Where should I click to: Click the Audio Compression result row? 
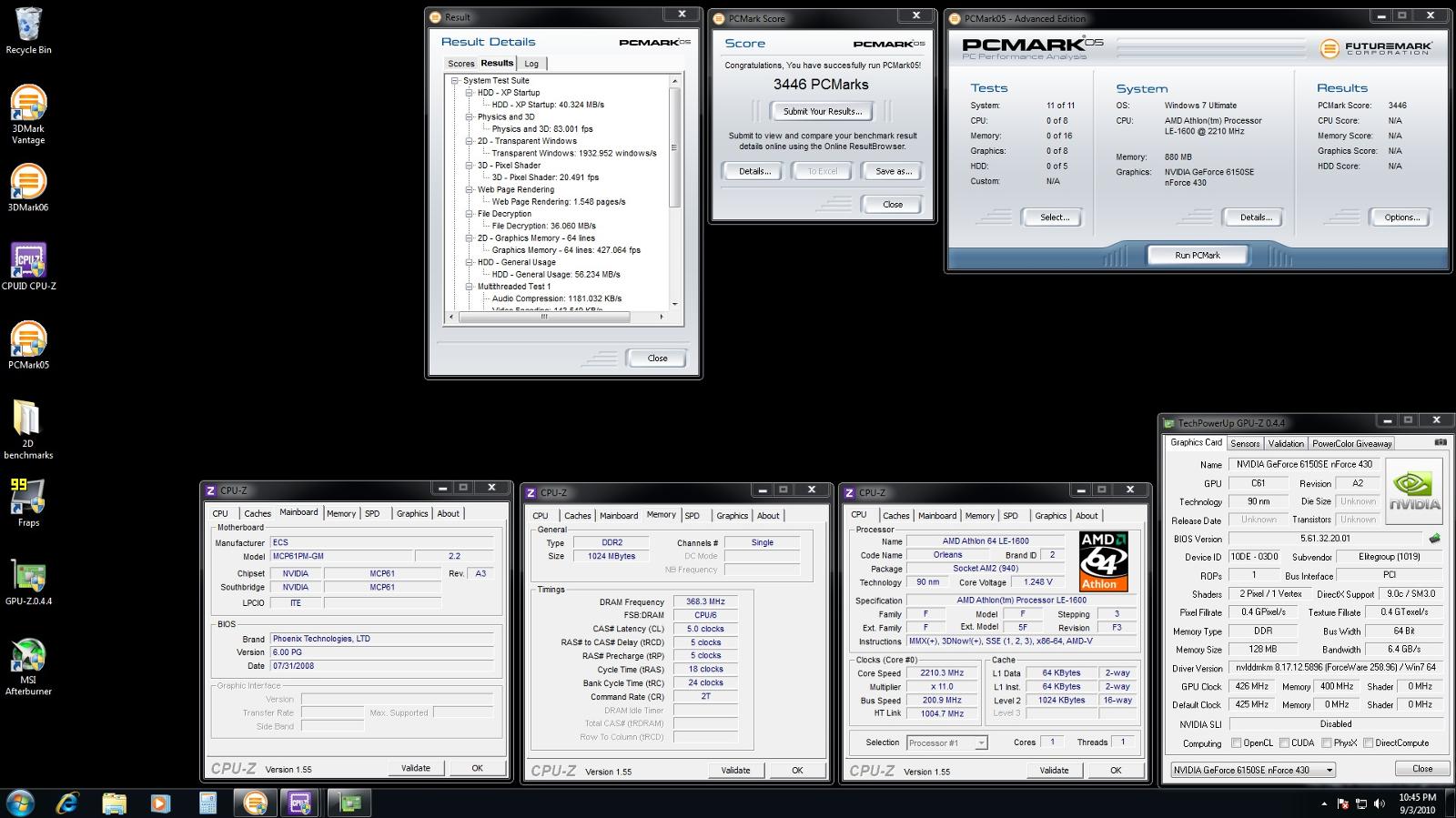557,298
